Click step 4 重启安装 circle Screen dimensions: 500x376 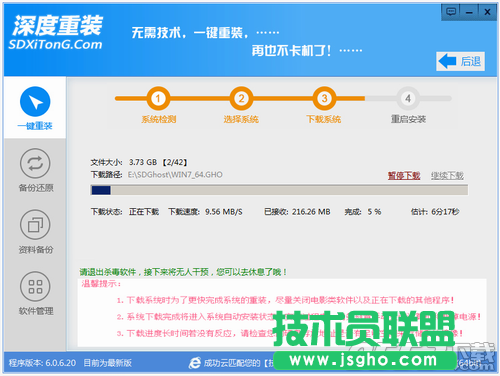point(408,98)
